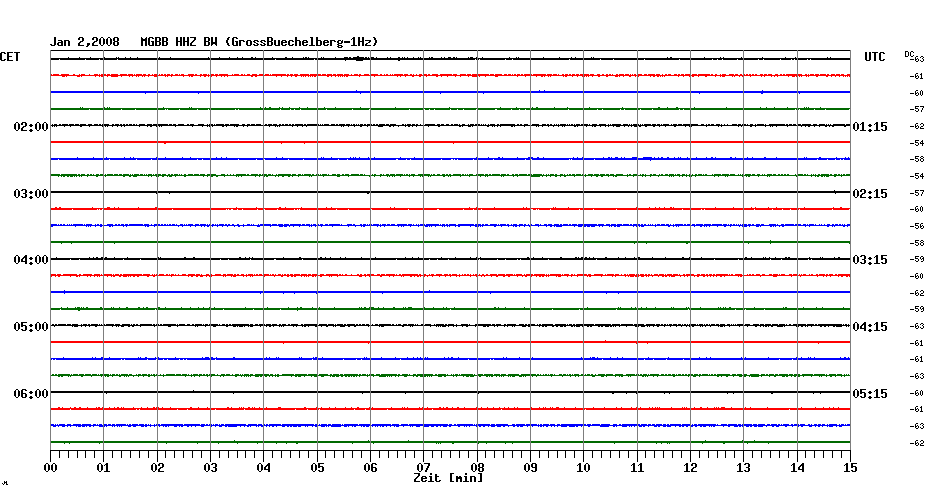930x494 pixels.
Task: Click the 01:15 UTC time label
Action: 870,127
